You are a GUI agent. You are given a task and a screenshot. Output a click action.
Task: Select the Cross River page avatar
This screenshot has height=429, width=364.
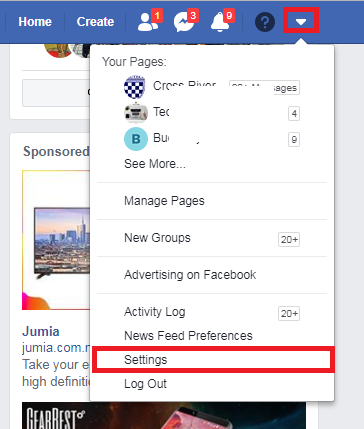tap(134, 87)
